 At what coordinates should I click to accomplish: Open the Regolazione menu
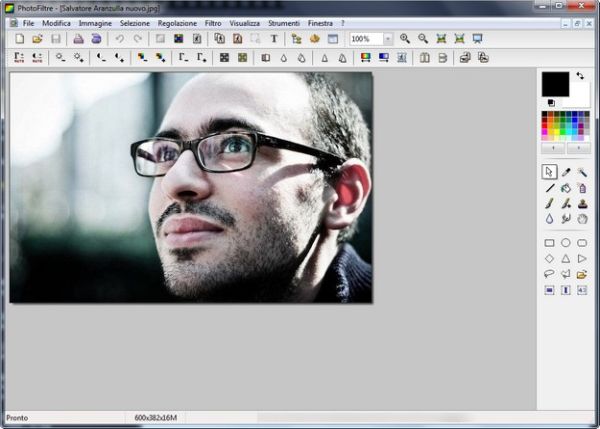tap(177, 22)
